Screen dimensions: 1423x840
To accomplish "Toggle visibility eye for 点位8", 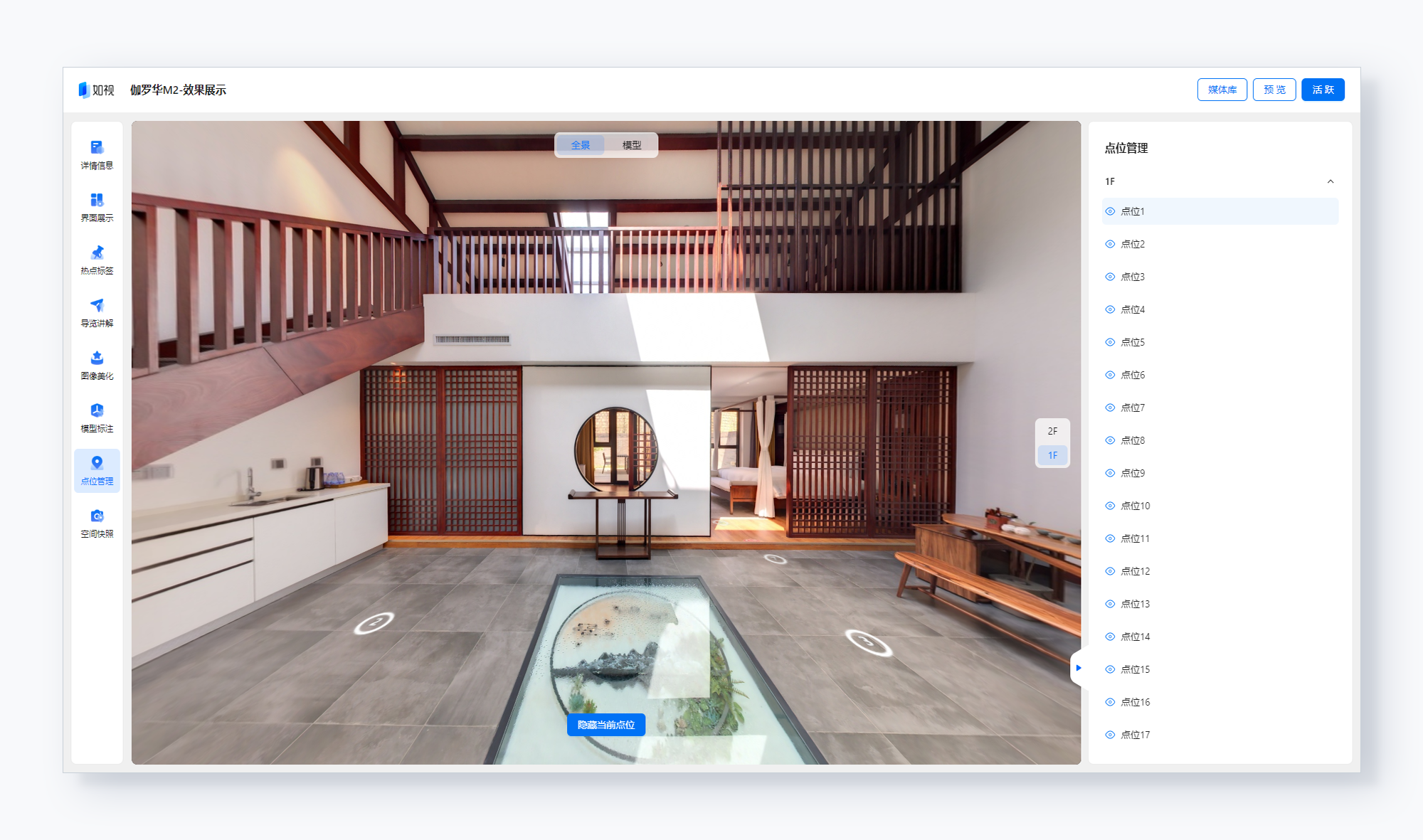I will pyautogui.click(x=1110, y=440).
